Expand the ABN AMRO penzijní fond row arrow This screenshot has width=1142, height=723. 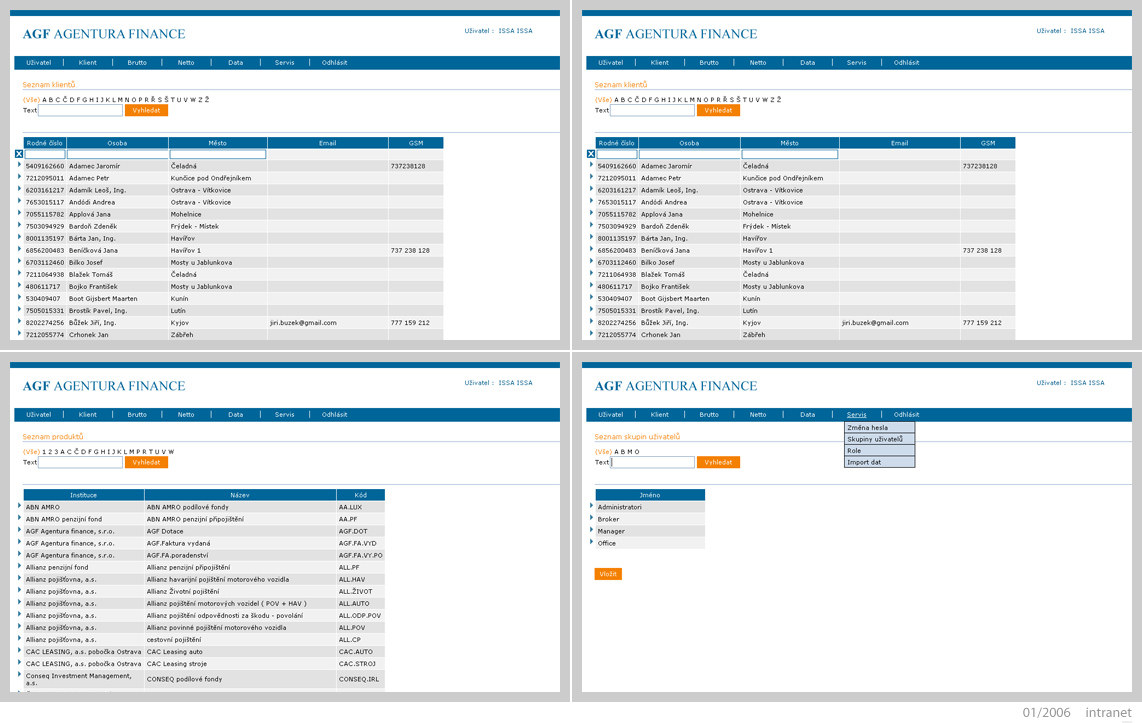[x=20, y=518]
